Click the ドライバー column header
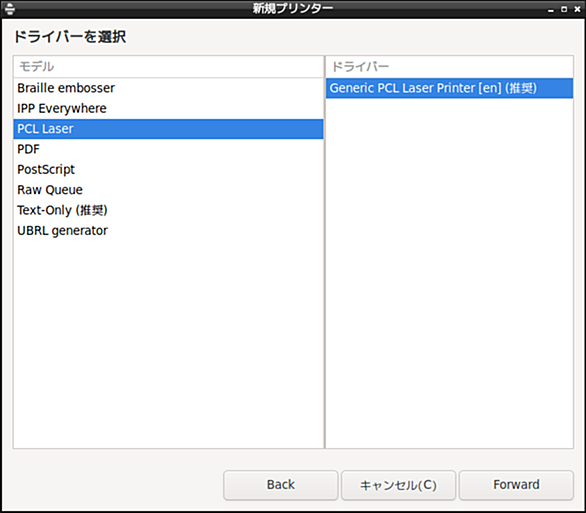The width and height of the screenshot is (586, 513). [449, 67]
